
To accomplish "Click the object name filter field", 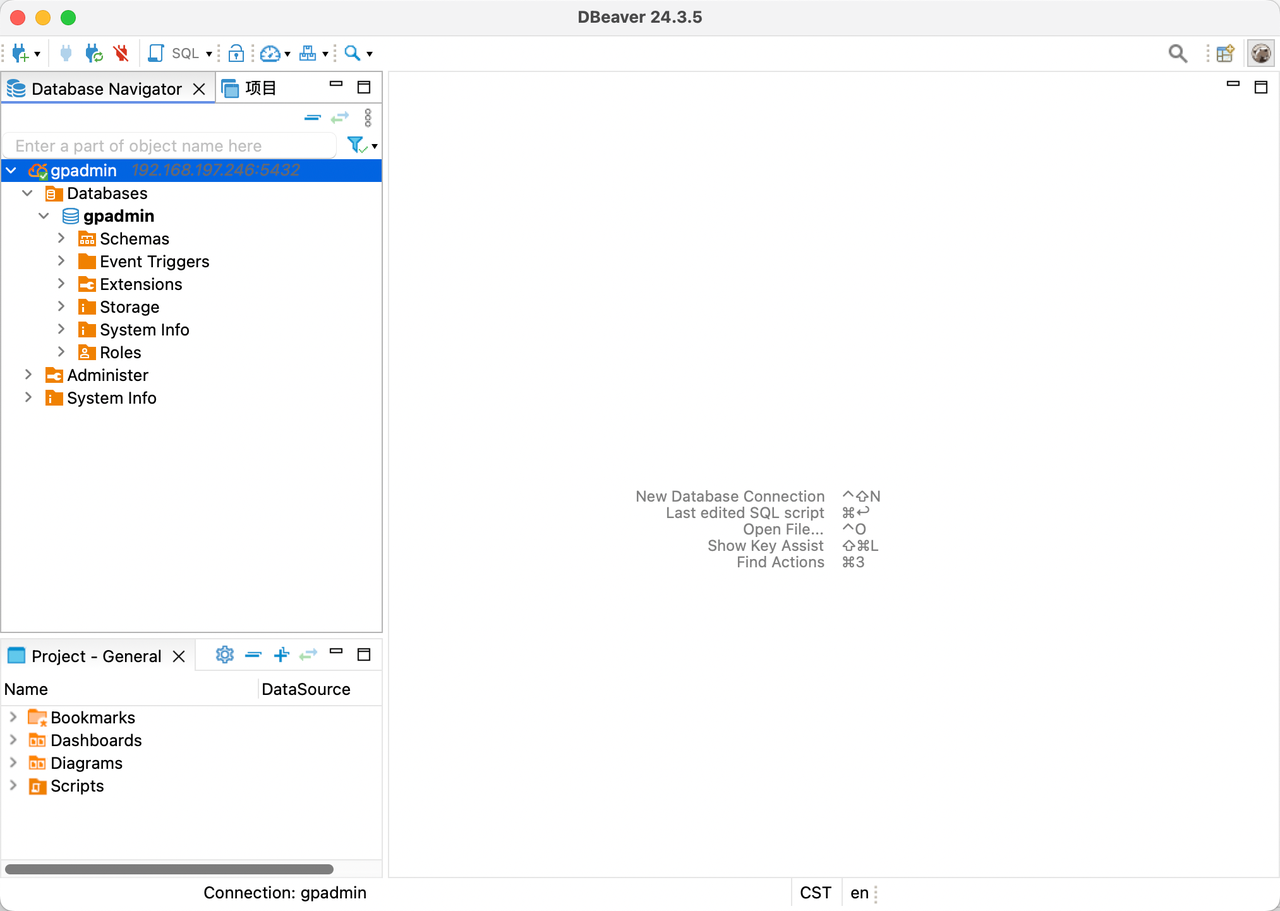I will (170, 146).
